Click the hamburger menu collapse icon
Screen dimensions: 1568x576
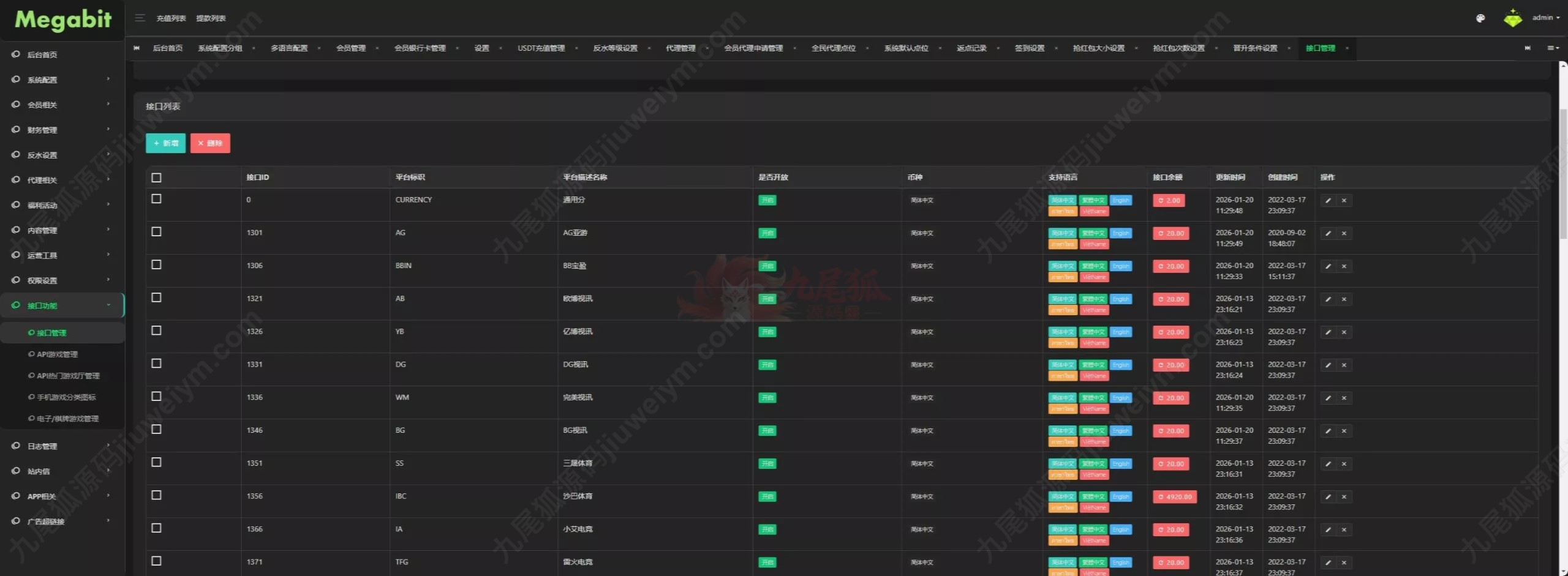(140, 18)
